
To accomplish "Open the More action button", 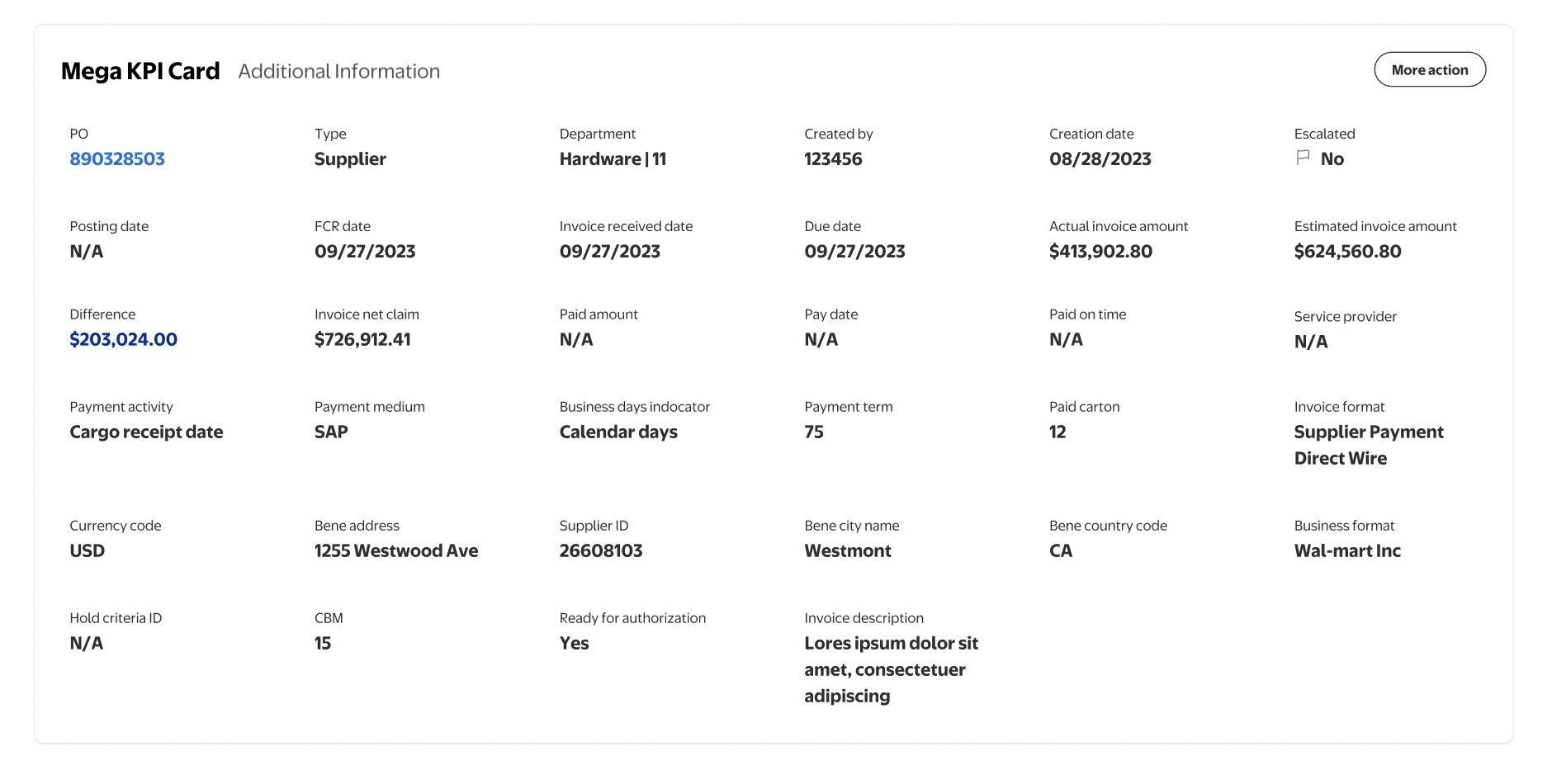I will pos(1429,70).
